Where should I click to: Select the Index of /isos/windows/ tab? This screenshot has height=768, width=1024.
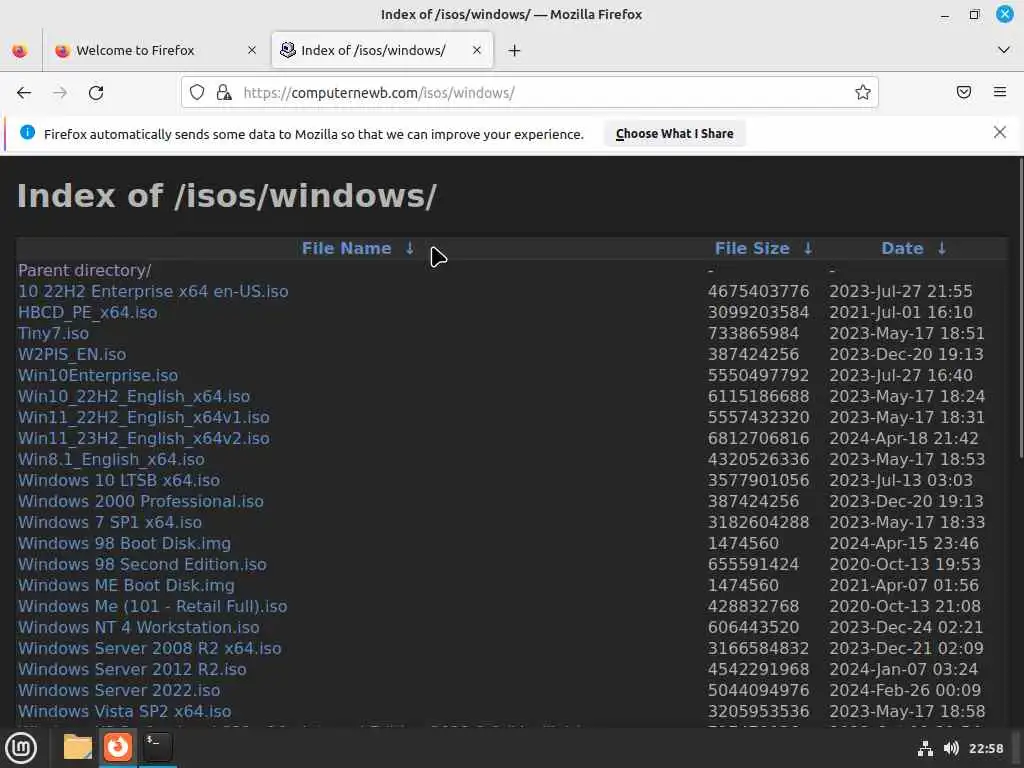tap(382, 50)
